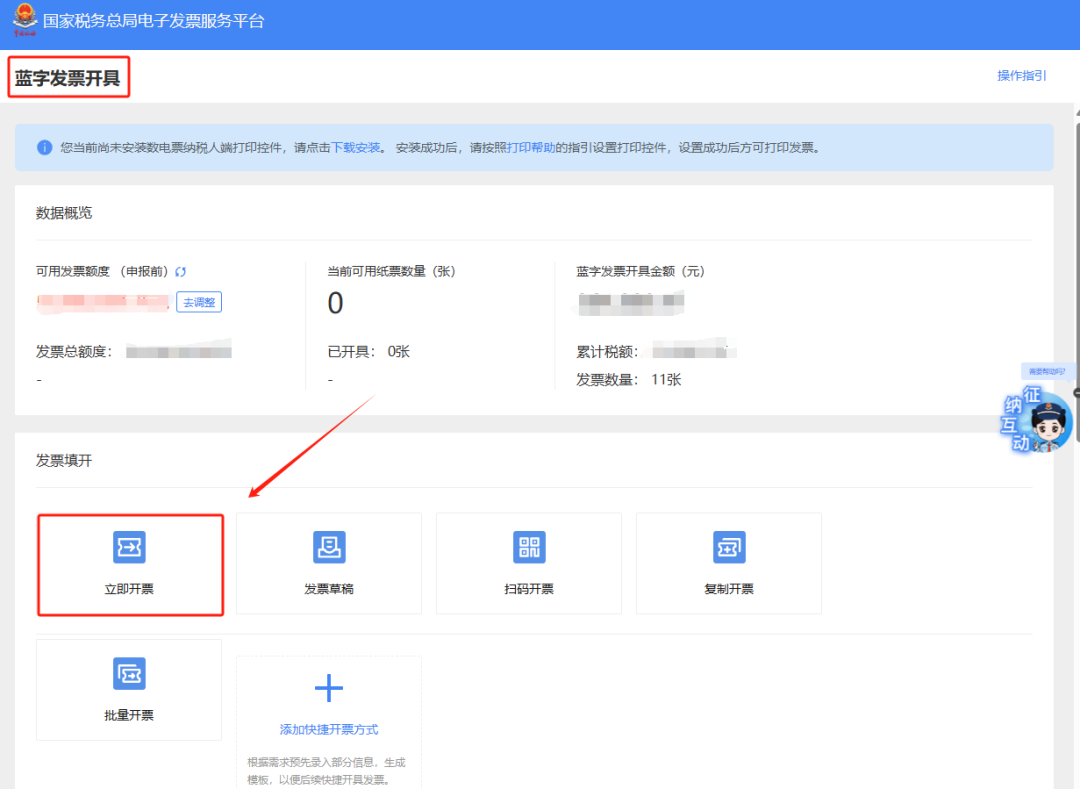
Task: Click the 批量开票 label
Action: tap(129, 715)
